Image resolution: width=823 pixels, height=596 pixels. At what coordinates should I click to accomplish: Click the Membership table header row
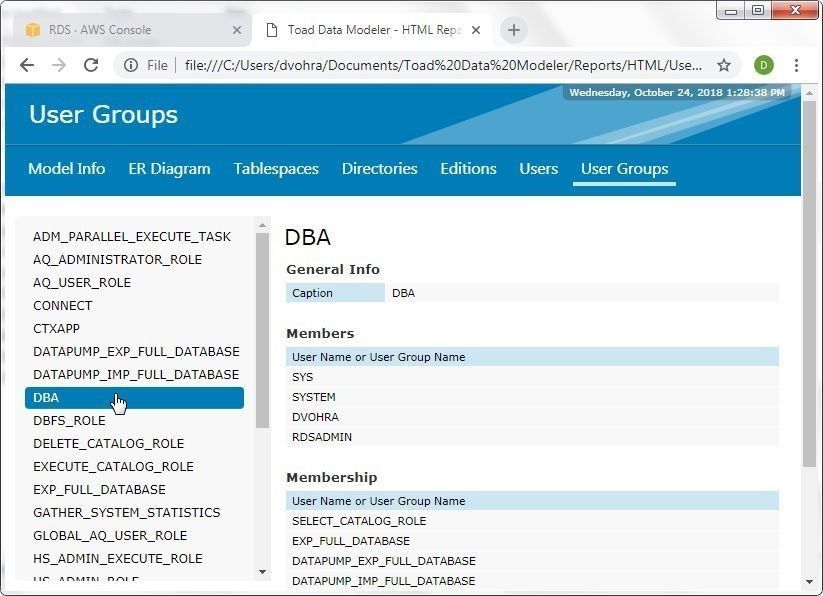(x=532, y=501)
